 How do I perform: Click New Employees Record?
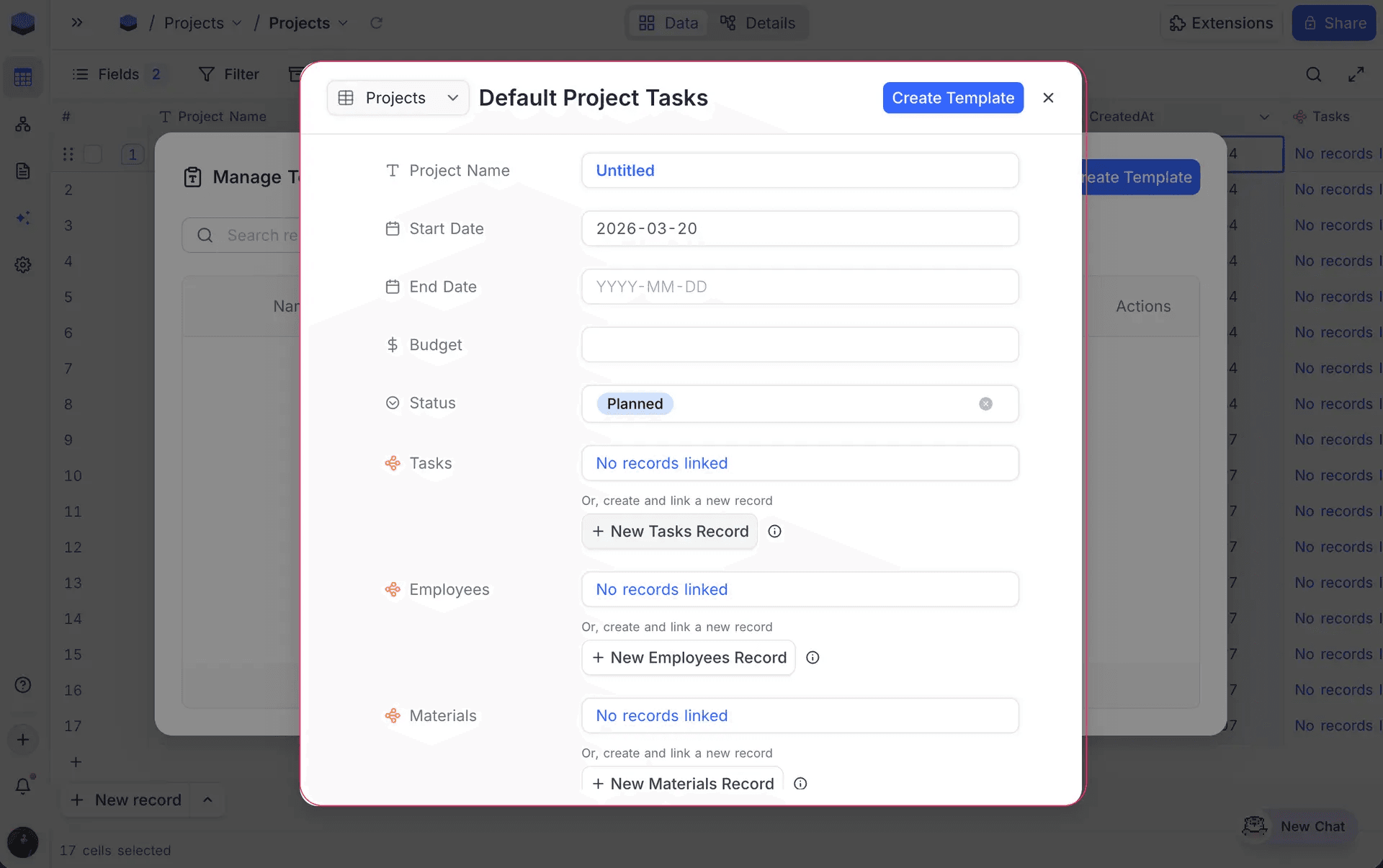(x=688, y=657)
